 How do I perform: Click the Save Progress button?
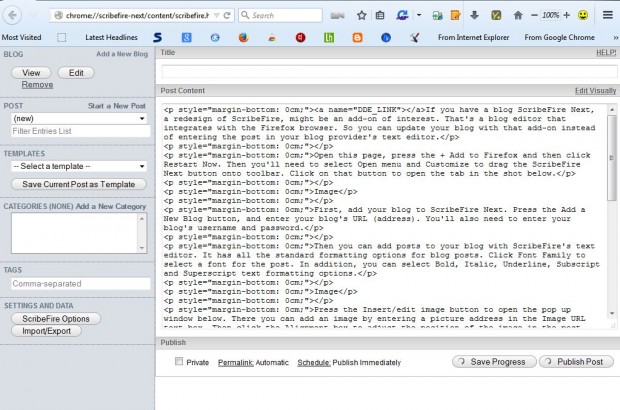coord(493,361)
